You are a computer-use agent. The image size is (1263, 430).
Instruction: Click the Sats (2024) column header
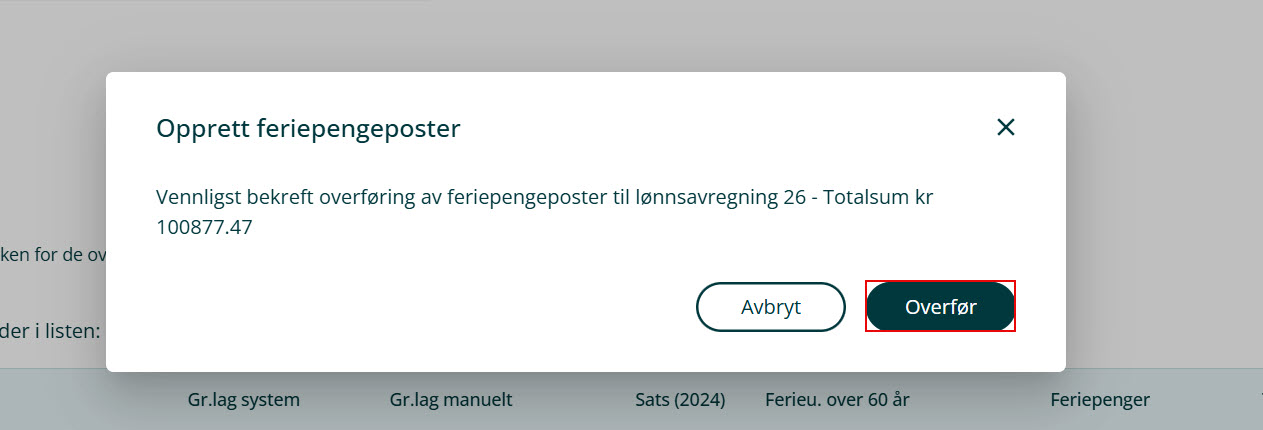[x=680, y=400]
